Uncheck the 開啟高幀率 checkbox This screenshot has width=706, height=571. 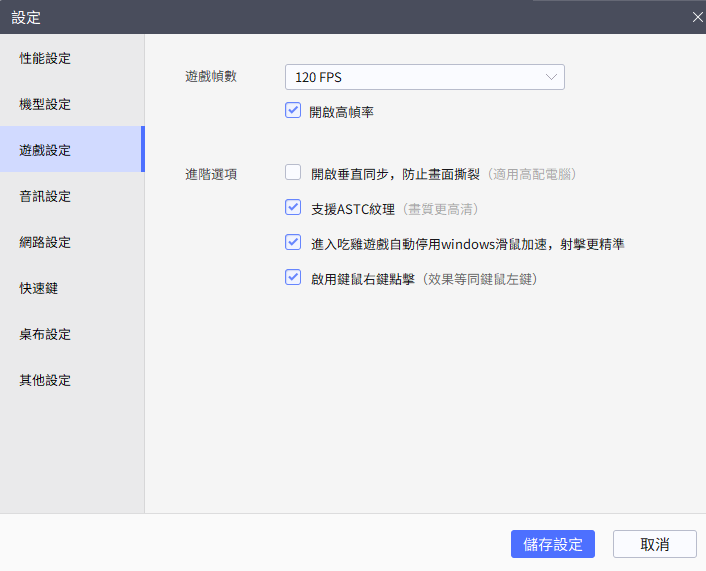(293, 111)
